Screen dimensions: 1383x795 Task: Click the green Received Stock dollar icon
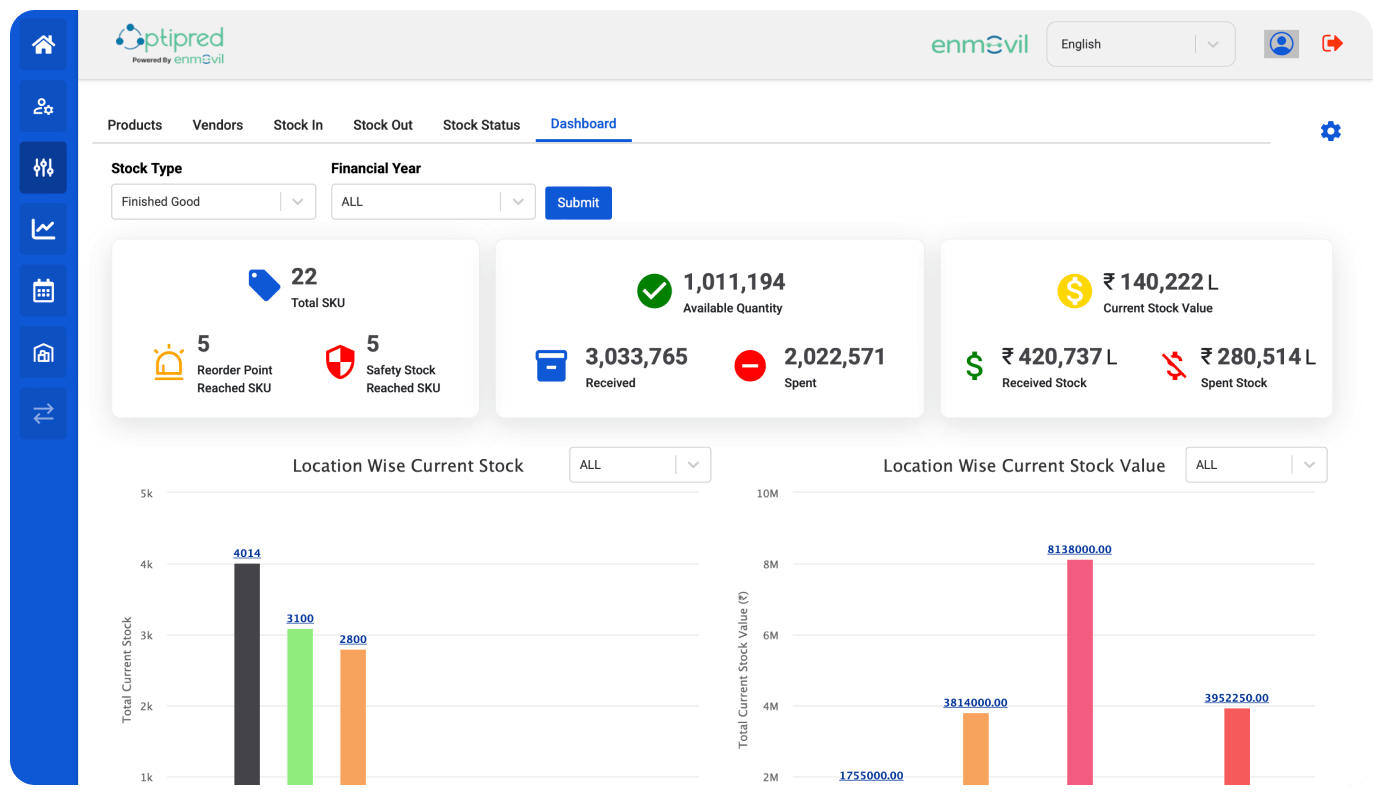pos(974,366)
